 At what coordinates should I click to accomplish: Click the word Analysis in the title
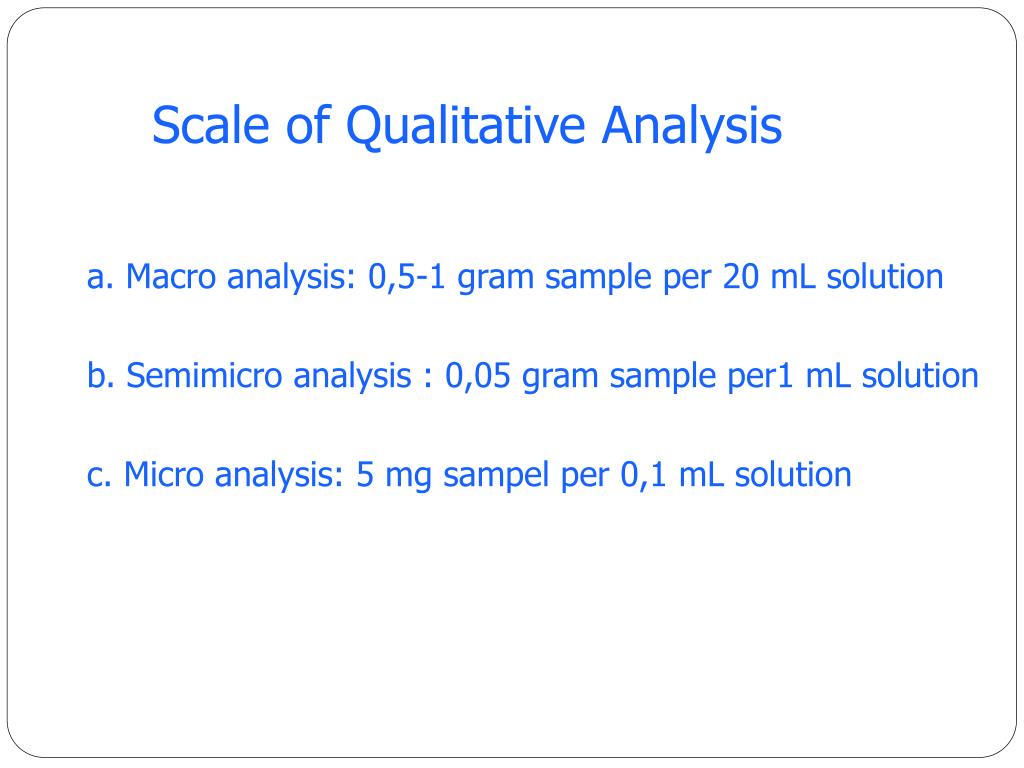click(692, 127)
